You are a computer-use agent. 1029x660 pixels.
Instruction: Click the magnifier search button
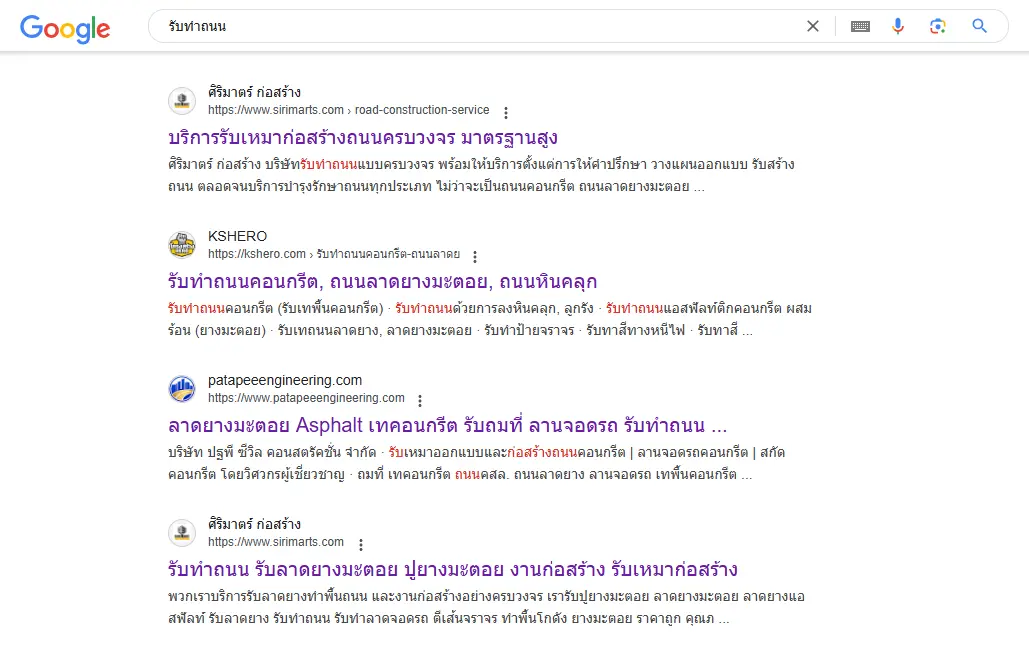pyautogui.click(x=979, y=26)
